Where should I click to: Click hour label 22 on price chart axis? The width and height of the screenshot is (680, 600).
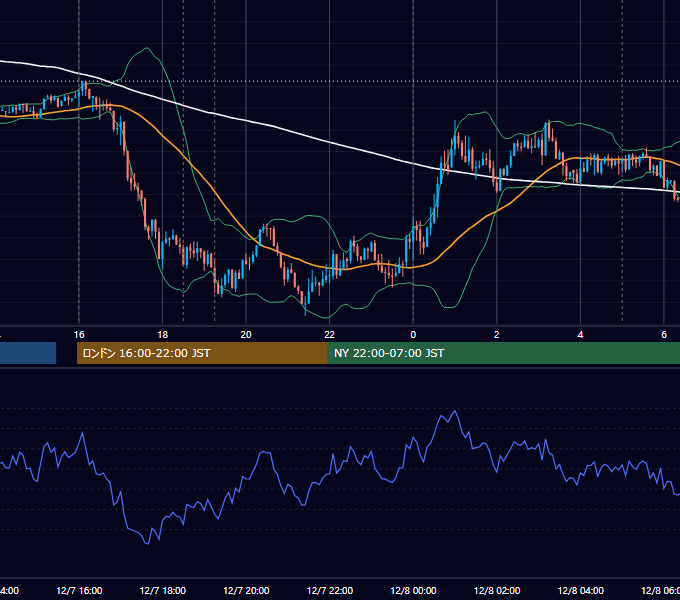click(x=330, y=335)
